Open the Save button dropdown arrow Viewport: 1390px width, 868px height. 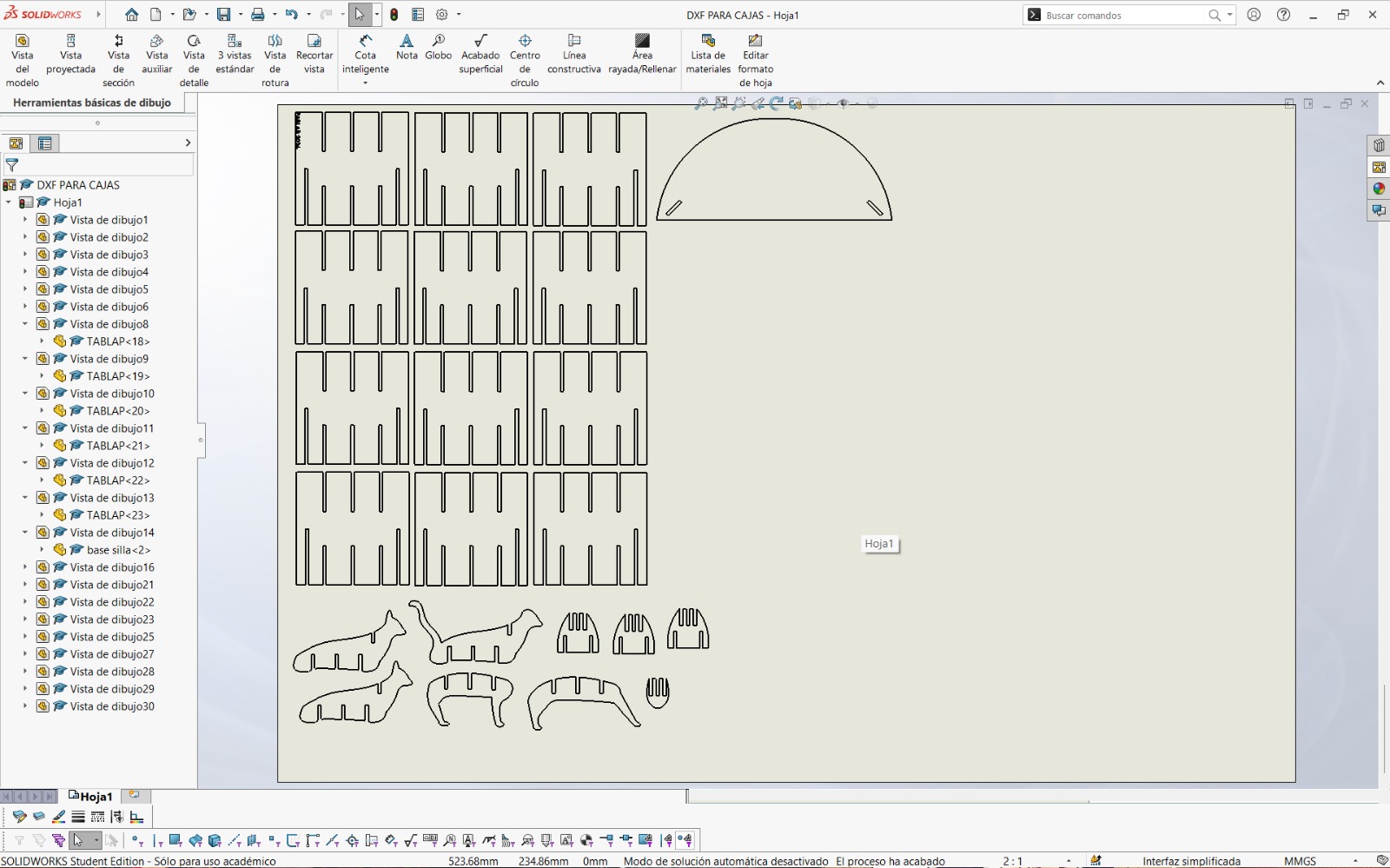pos(240,15)
